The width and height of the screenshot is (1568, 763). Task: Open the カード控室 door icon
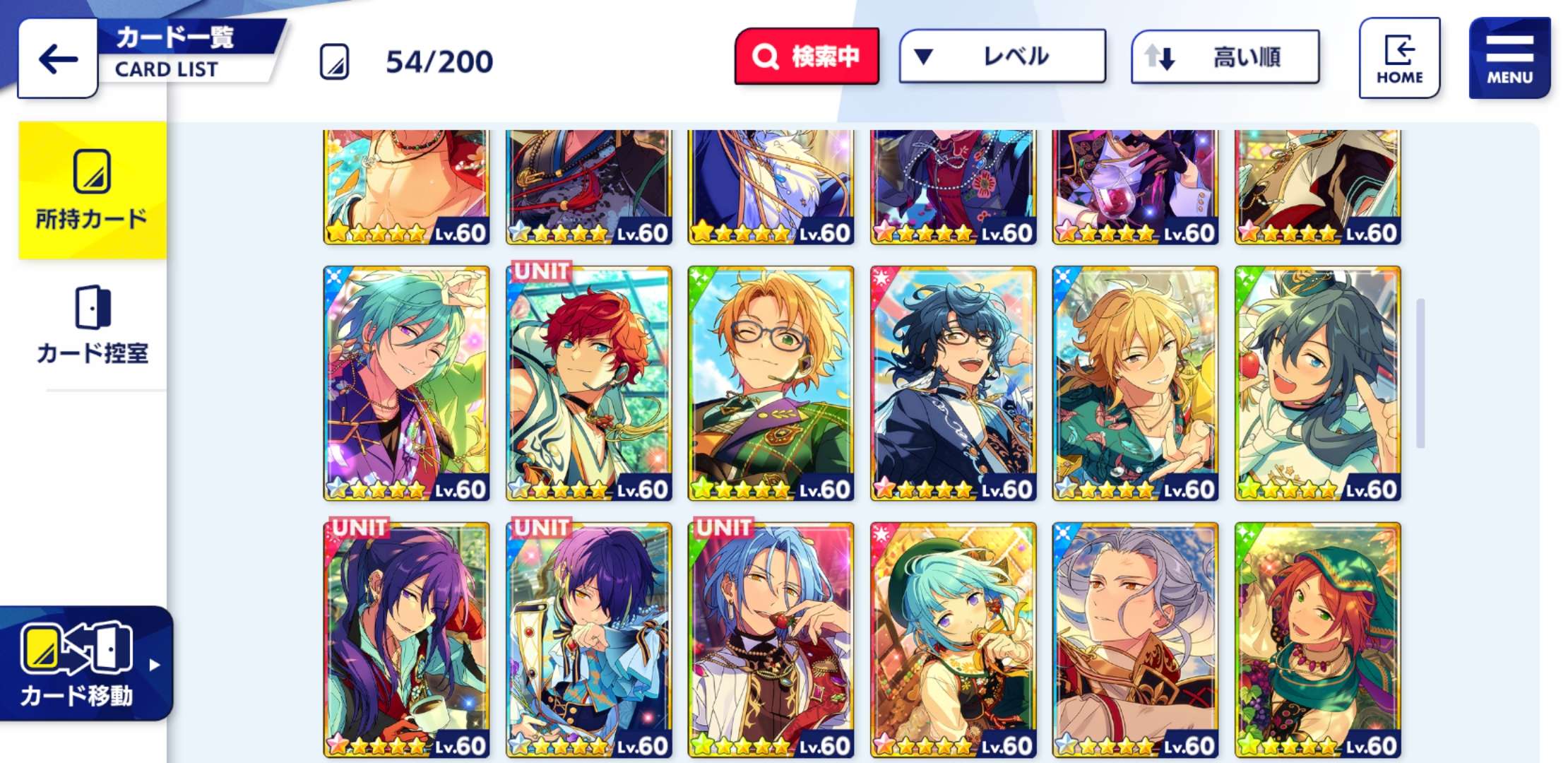click(93, 307)
